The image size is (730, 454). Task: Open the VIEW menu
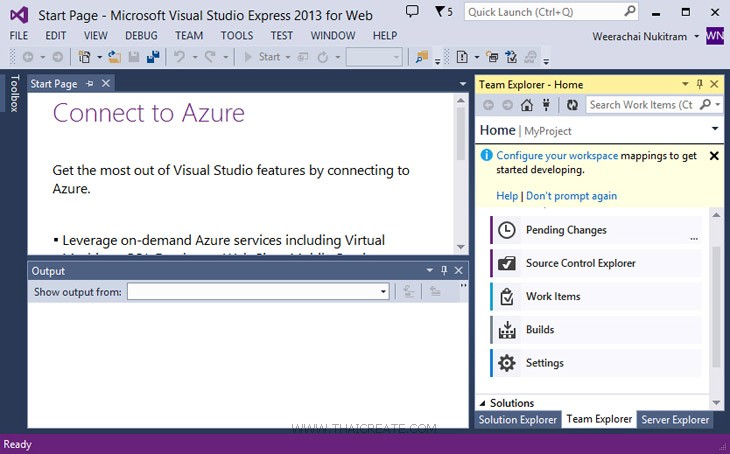95,35
